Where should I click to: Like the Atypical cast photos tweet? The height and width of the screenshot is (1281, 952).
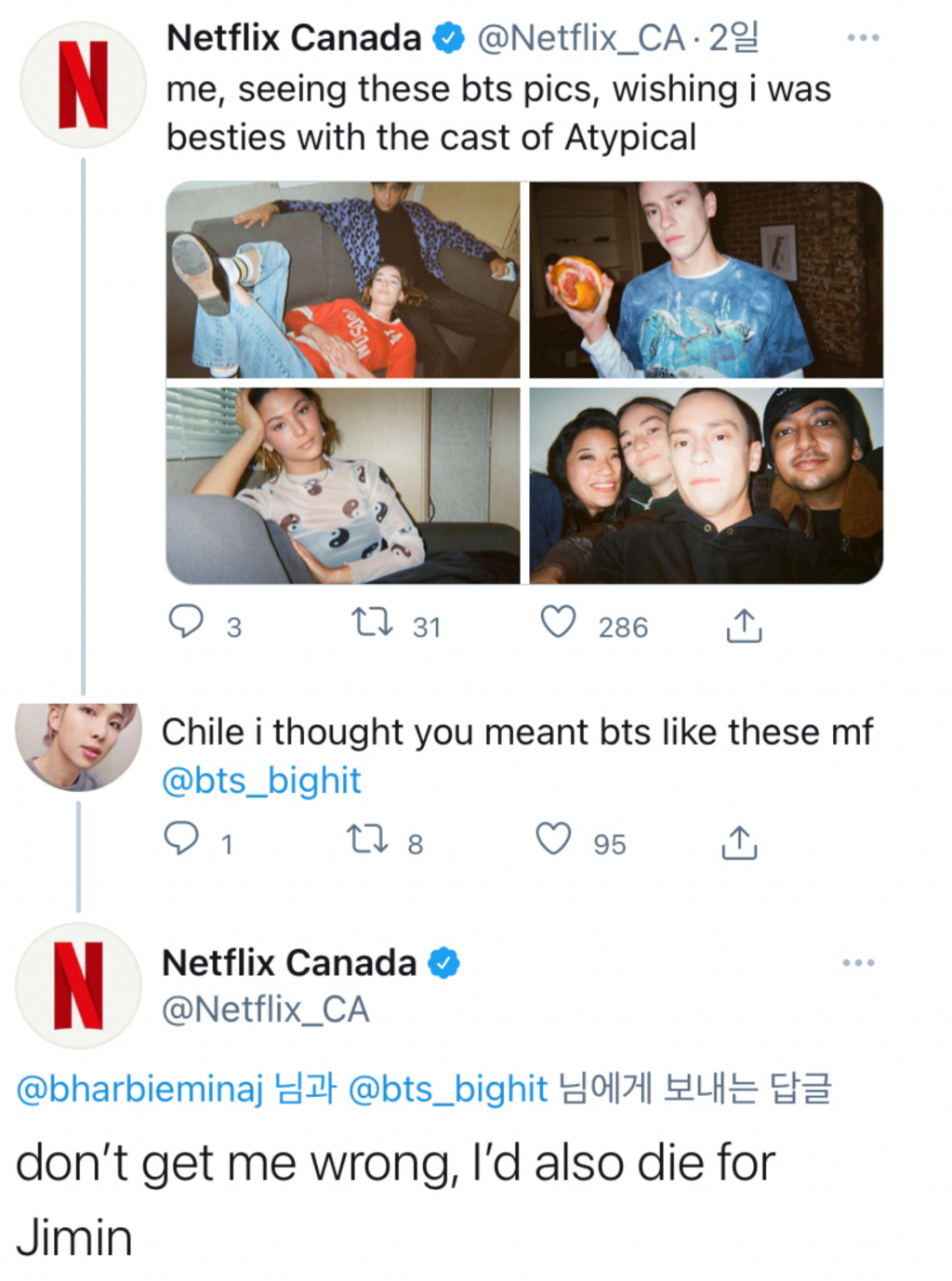[x=559, y=622]
